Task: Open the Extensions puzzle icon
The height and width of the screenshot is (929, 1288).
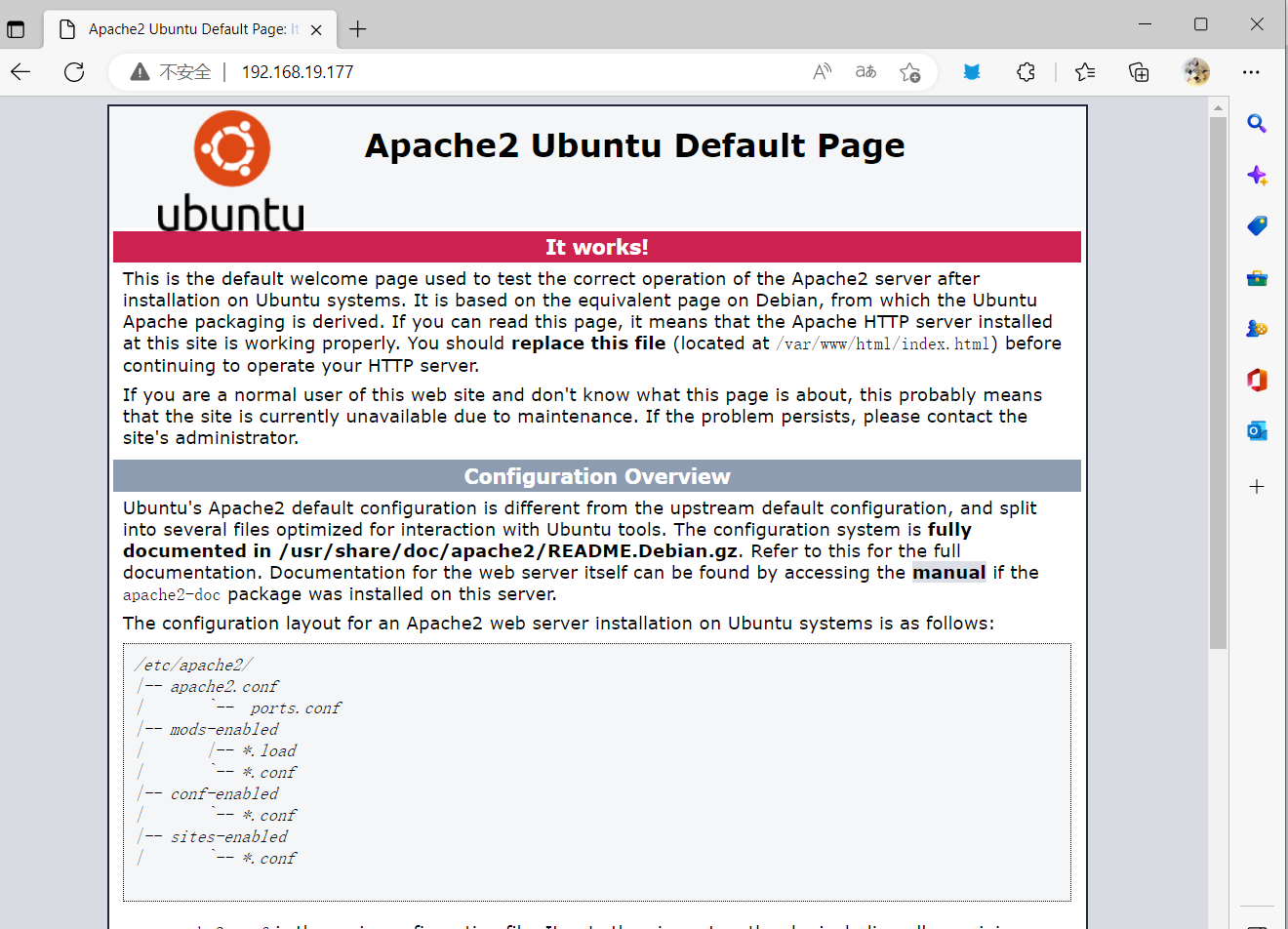Action: [x=1026, y=72]
